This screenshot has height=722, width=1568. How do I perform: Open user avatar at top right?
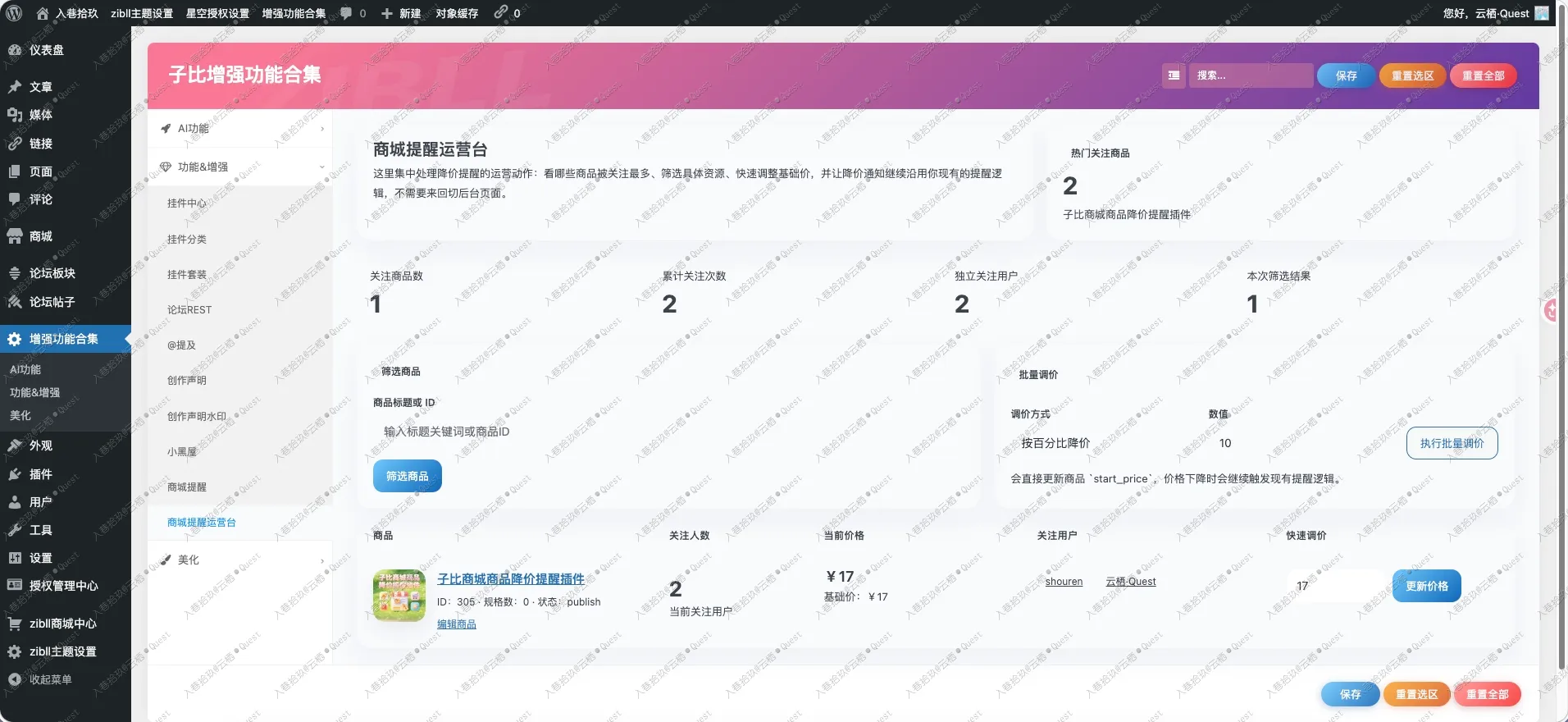[1542, 13]
